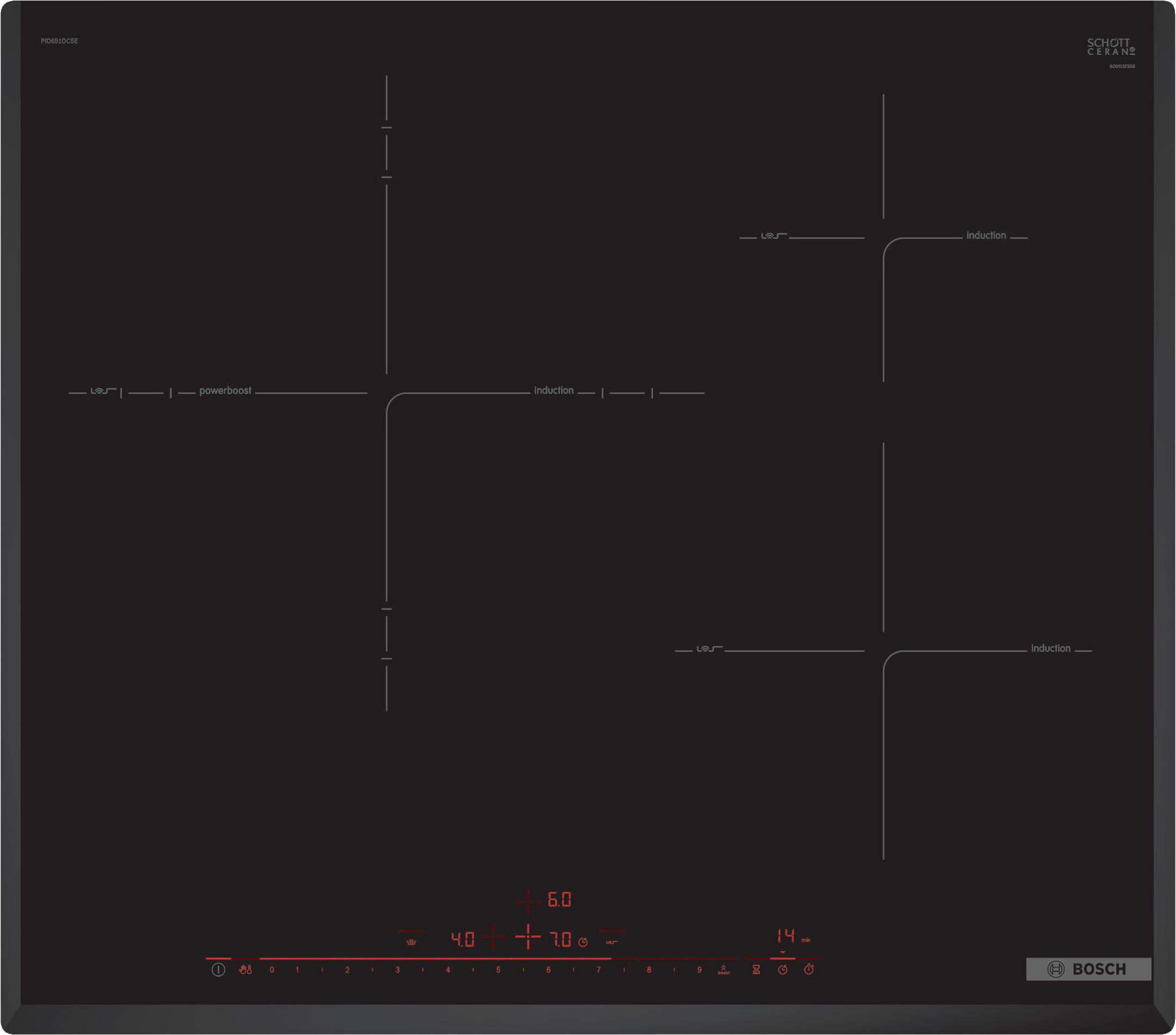The image size is (1176, 1035).
Task: Tap the half-step tick between 8 and 9
Action: 674,970
